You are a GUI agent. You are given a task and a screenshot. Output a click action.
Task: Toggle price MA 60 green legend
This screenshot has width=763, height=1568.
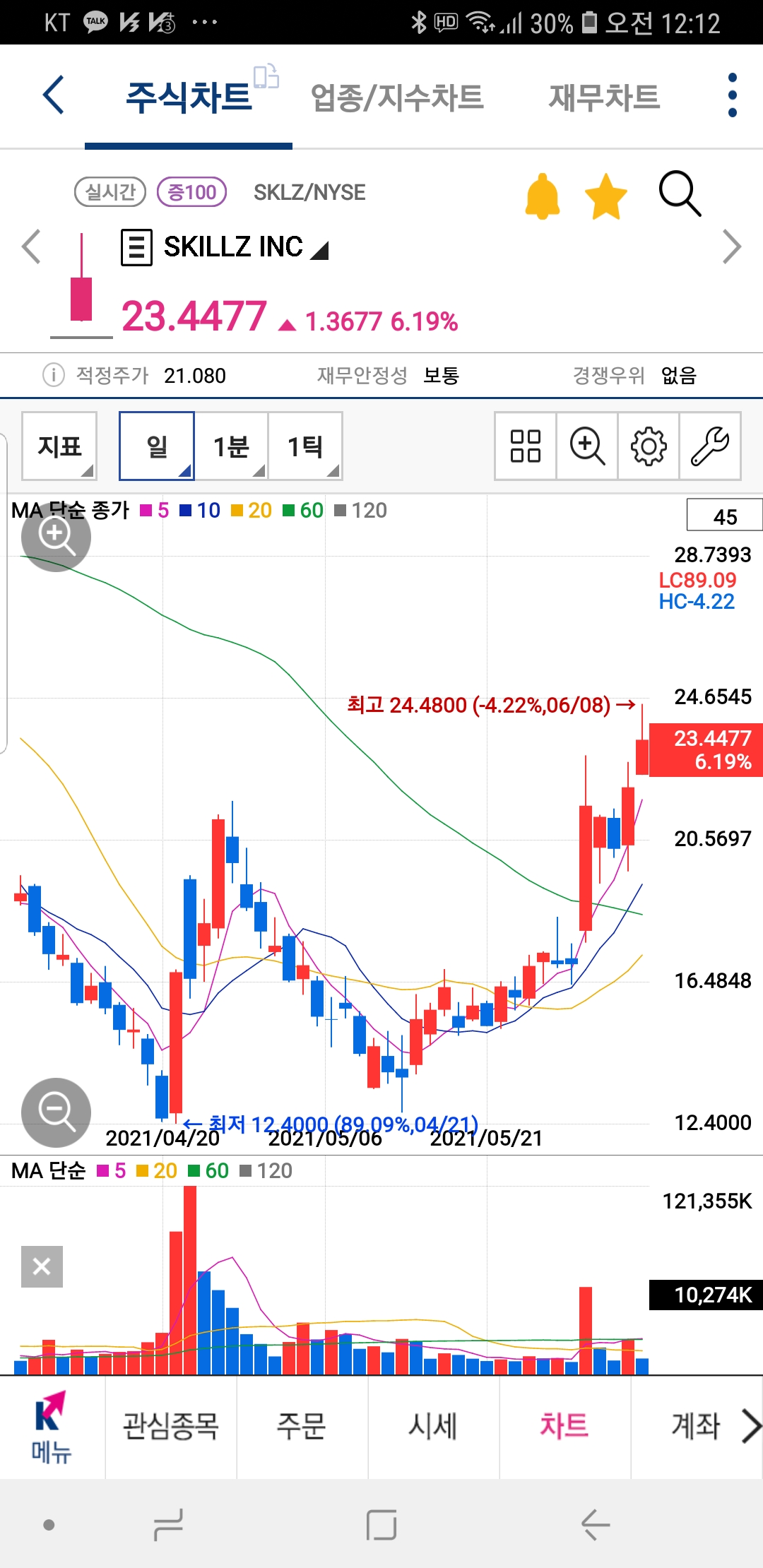[x=303, y=510]
